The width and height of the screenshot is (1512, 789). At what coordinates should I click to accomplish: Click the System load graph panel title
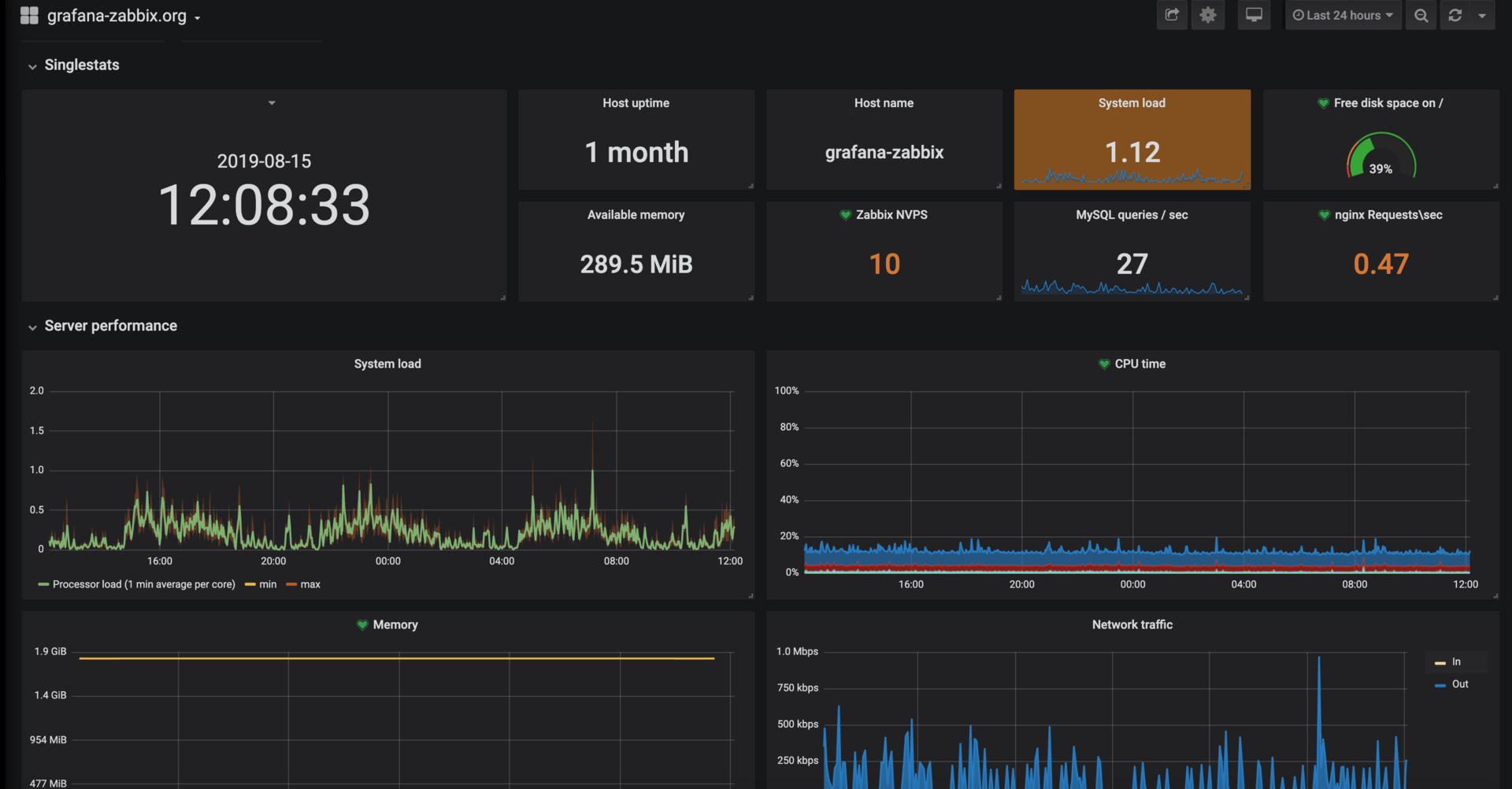[x=387, y=364]
